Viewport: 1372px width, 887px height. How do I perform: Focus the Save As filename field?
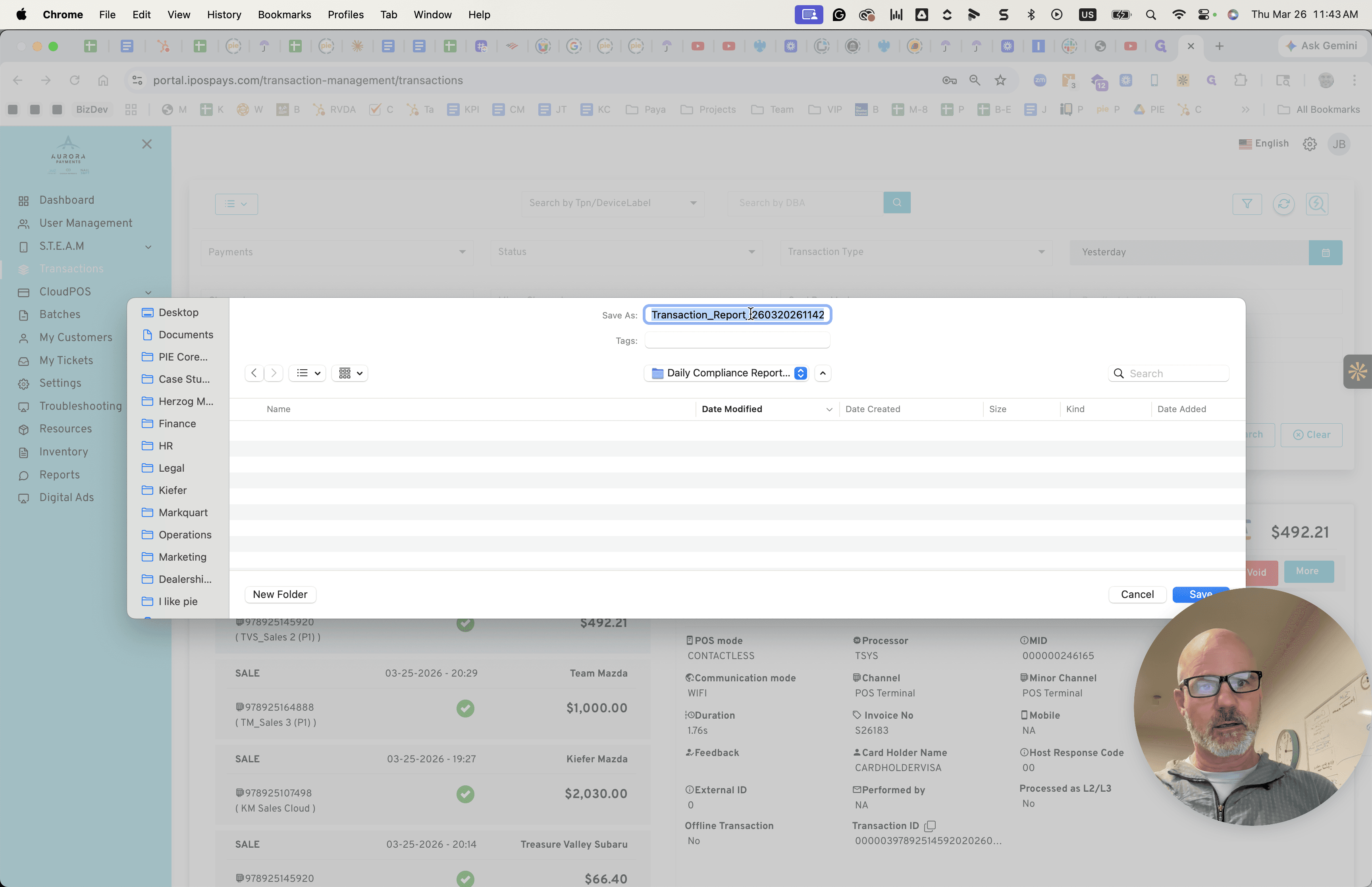pyautogui.click(x=738, y=314)
